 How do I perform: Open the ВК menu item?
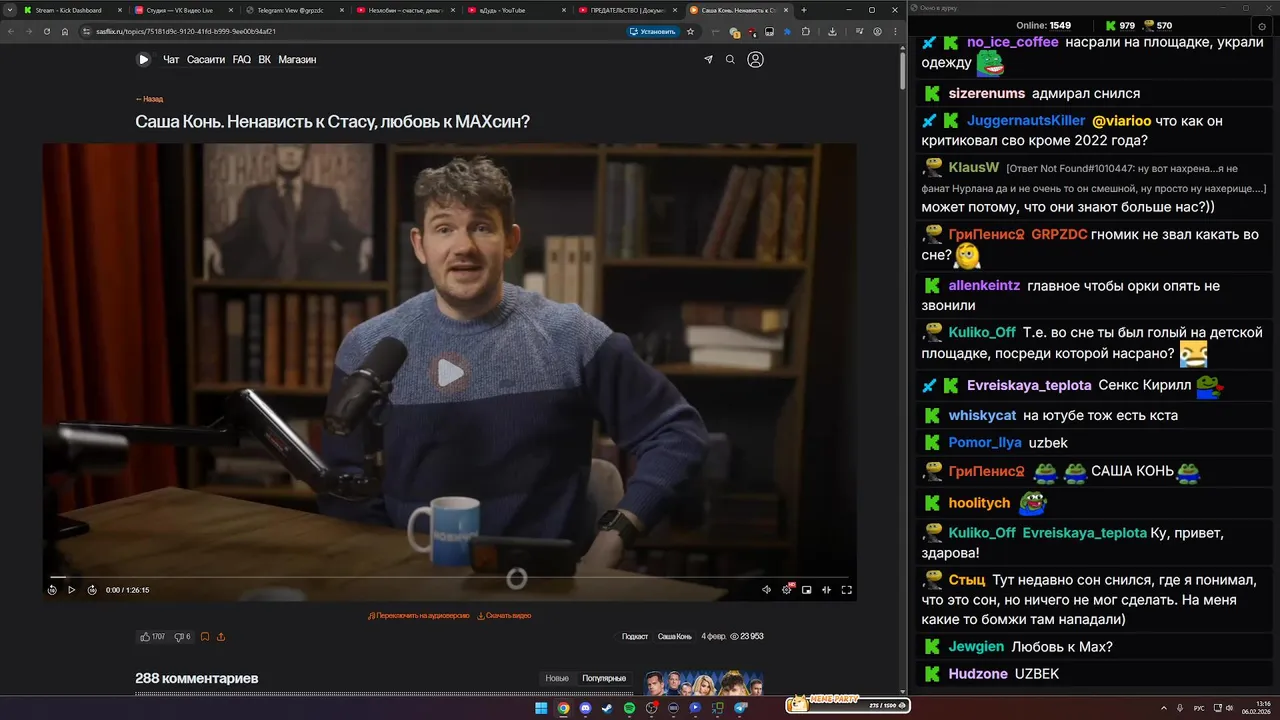tap(265, 60)
